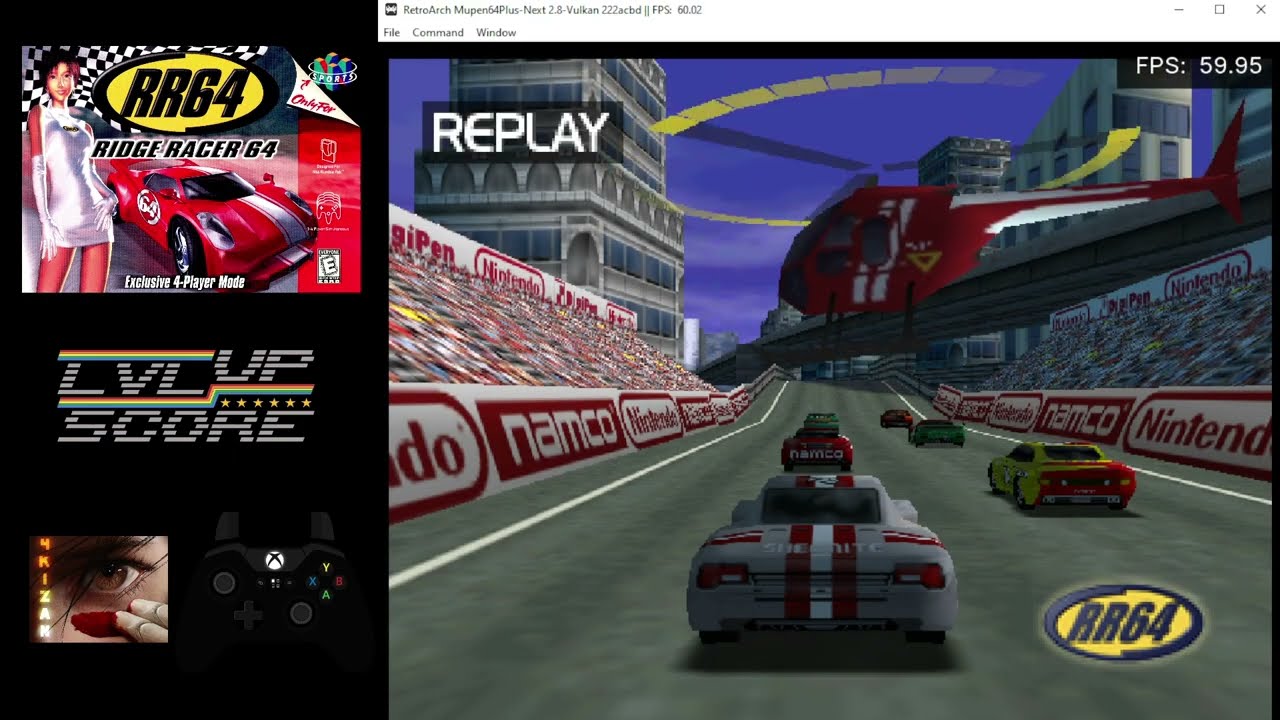Close the RetroArch window
Image resolution: width=1280 pixels, height=720 pixels.
point(1260,10)
